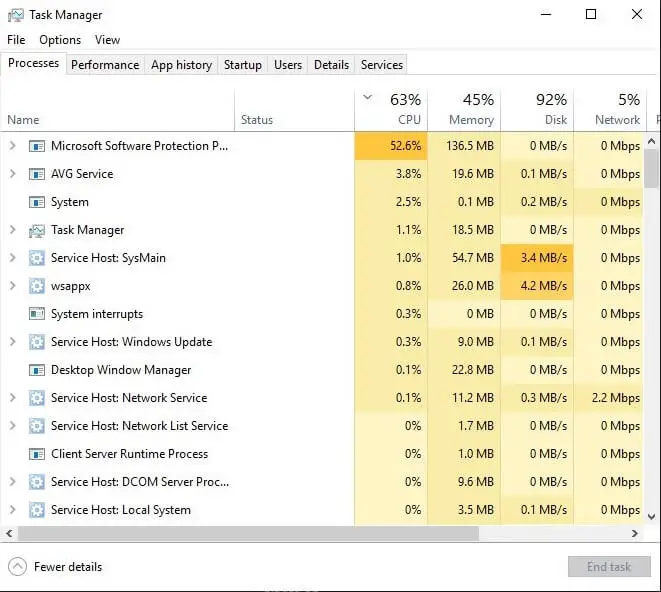Click the Microsoft Software Protection process icon
661x592 pixels.
(37, 146)
